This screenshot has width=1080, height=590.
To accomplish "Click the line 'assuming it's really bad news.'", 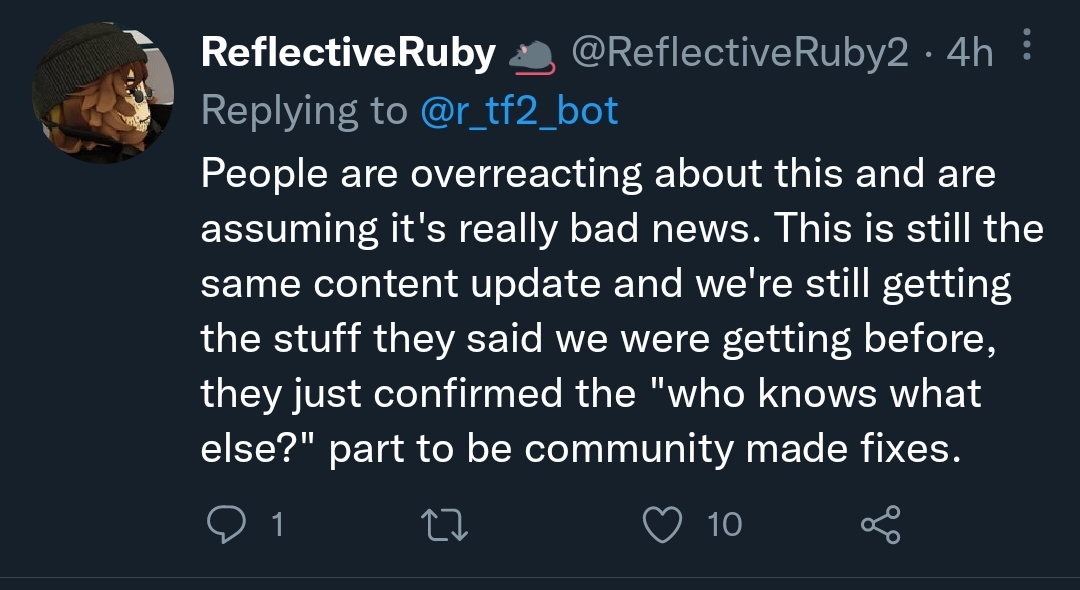I will [x=481, y=229].
